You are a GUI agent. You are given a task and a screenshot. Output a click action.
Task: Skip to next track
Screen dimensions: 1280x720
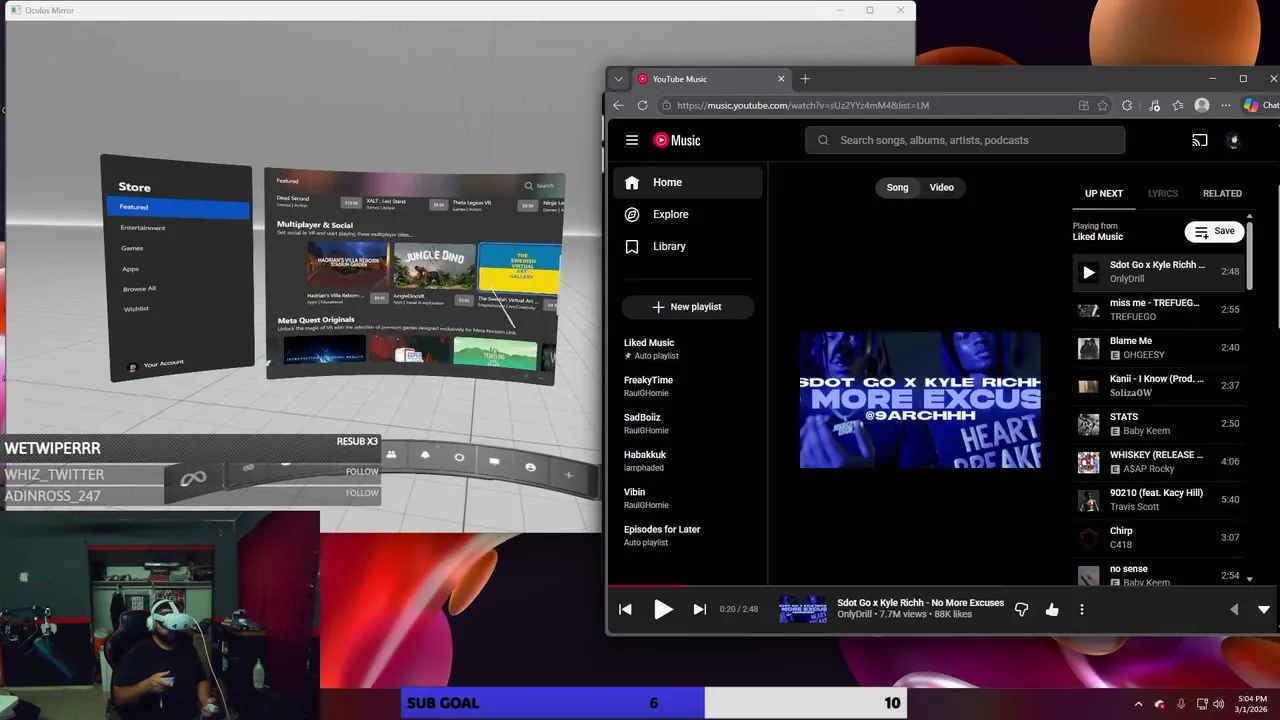[700, 609]
